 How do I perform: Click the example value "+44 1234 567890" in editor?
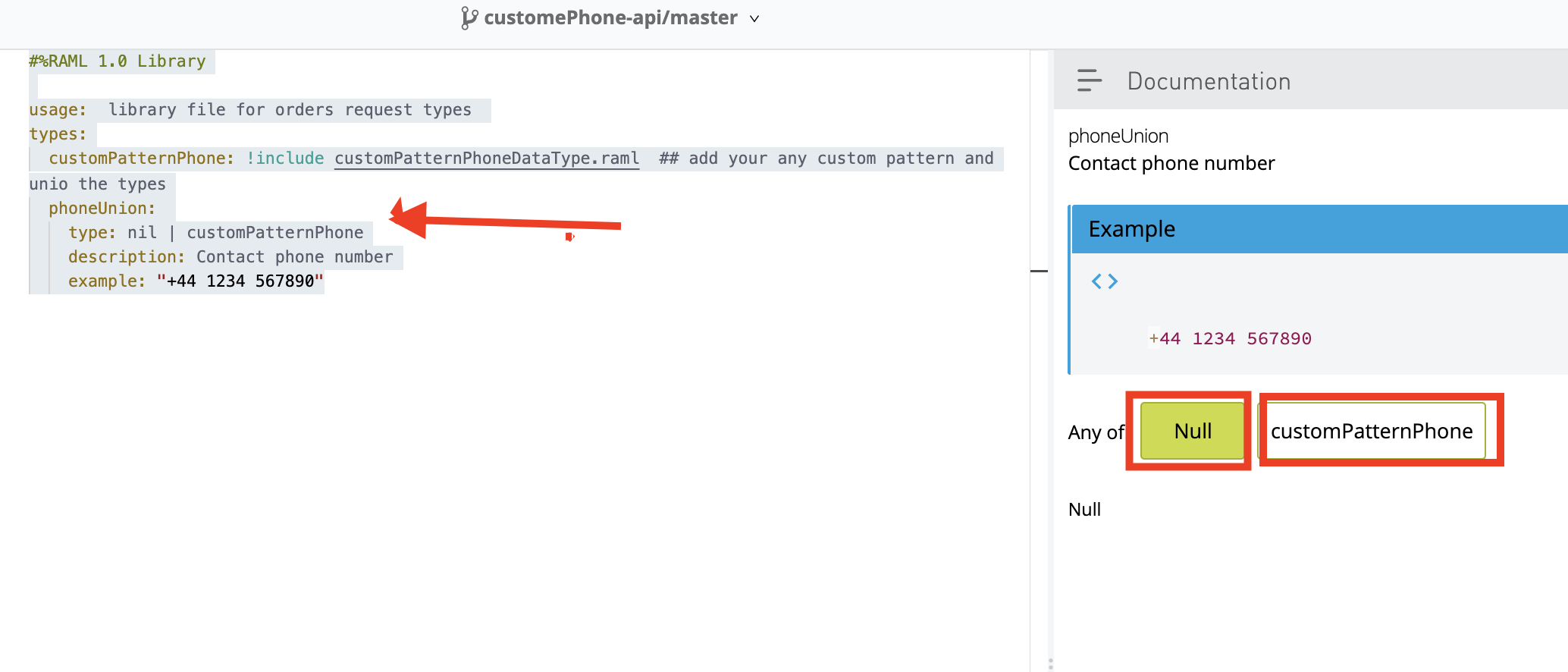pos(240,281)
